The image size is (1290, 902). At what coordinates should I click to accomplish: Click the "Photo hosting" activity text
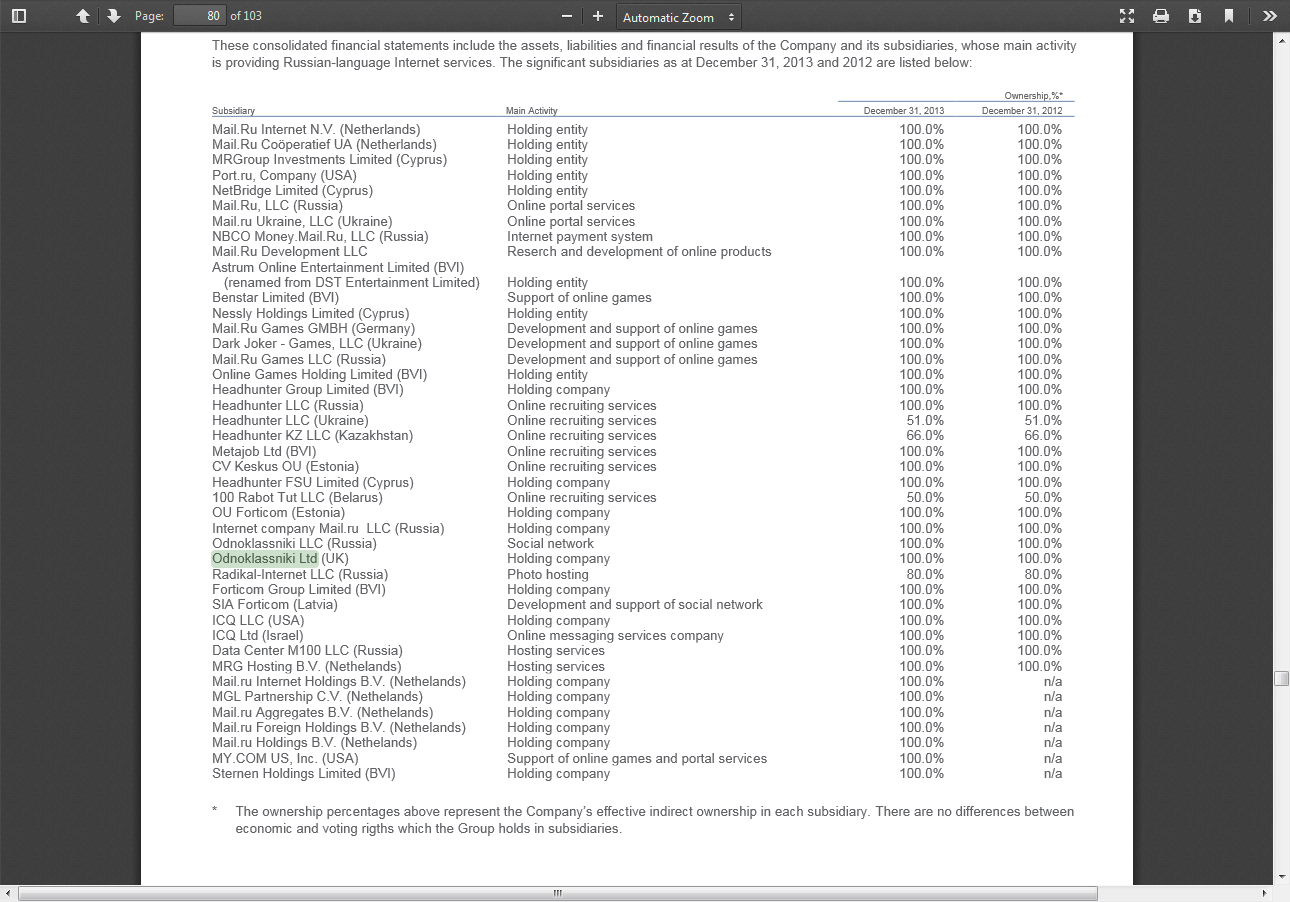pyautogui.click(x=548, y=575)
